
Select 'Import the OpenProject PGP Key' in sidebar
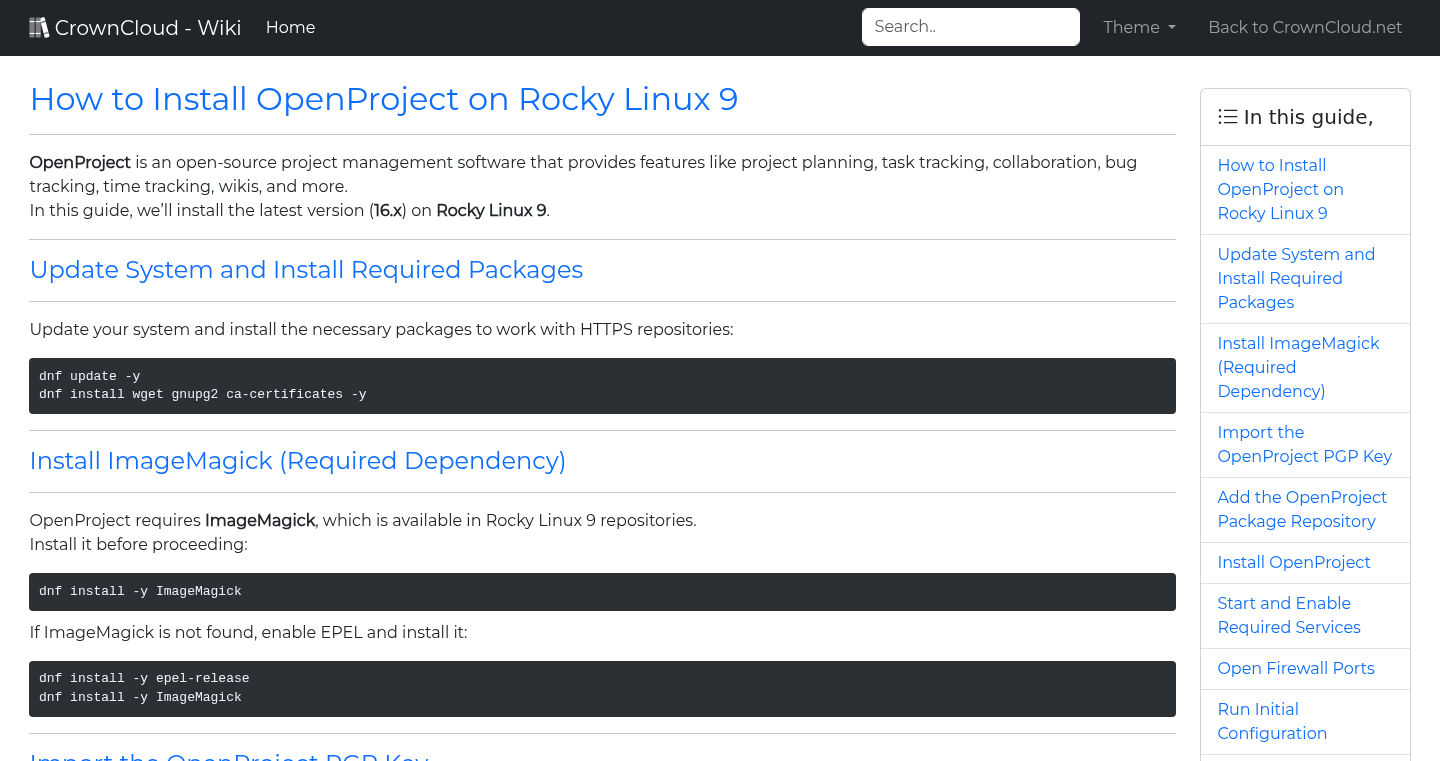1304,444
